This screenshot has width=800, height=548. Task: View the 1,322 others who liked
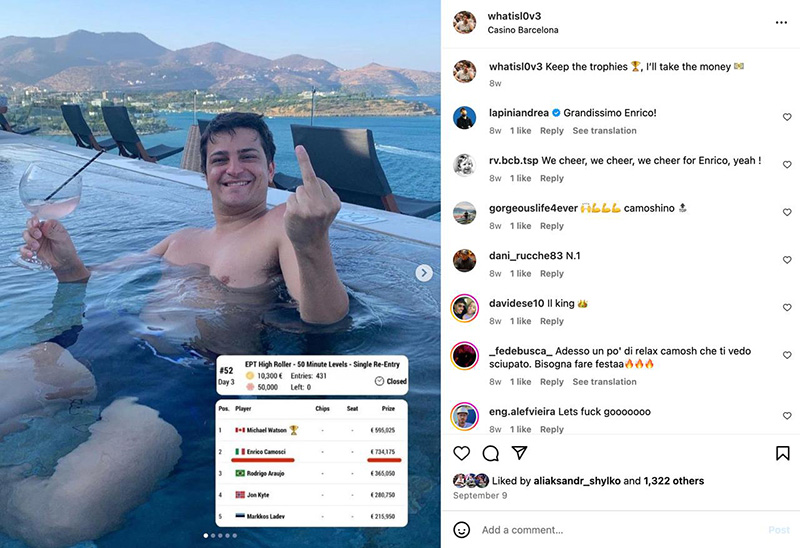pyautogui.click(x=674, y=481)
